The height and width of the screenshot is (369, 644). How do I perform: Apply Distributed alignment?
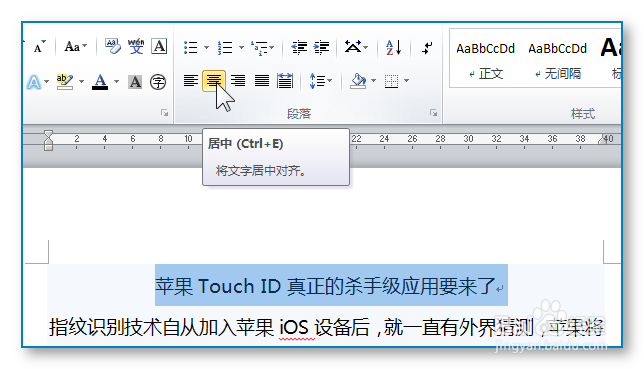click(285, 81)
